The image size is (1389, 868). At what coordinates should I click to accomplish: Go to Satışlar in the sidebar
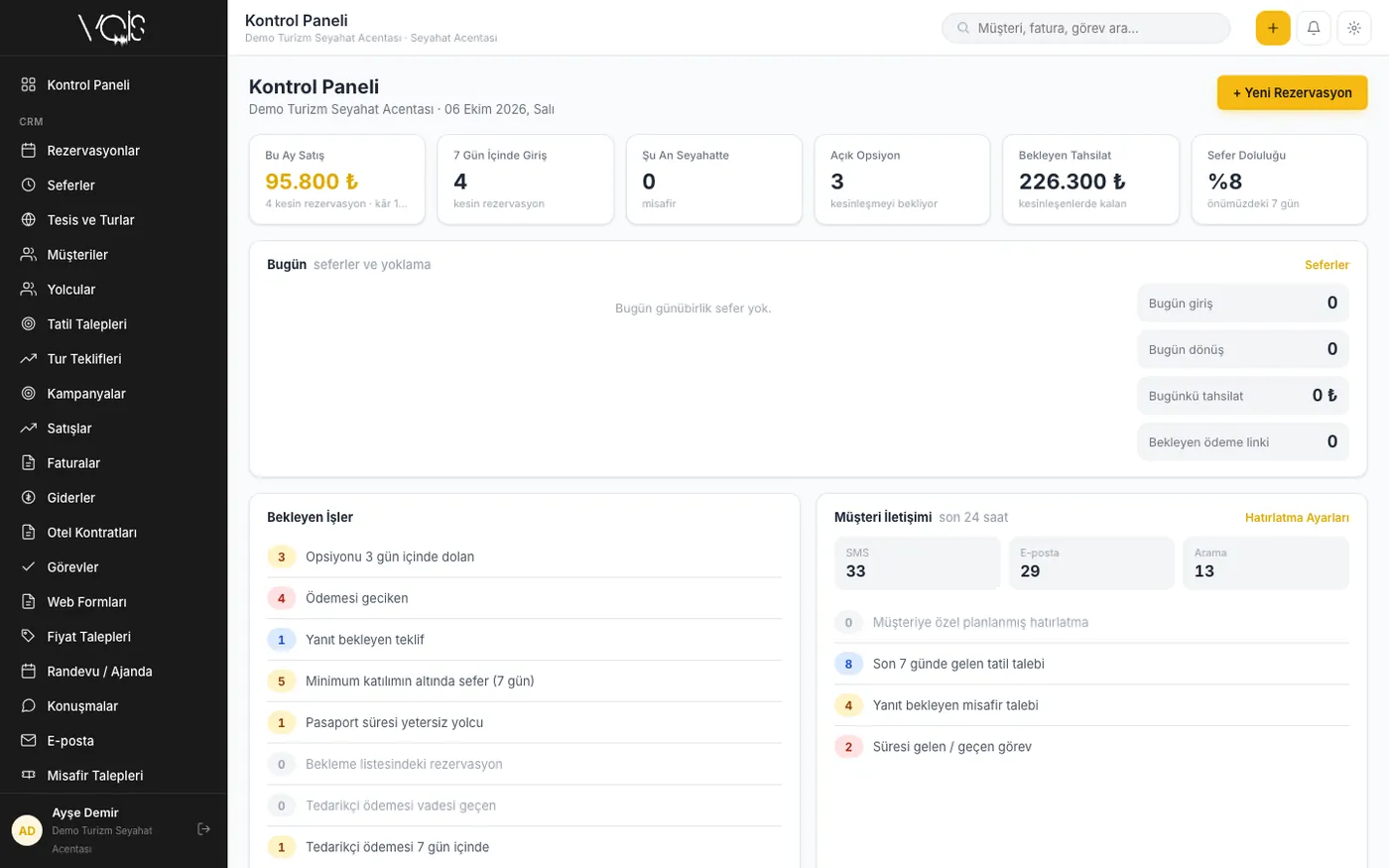point(114,429)
